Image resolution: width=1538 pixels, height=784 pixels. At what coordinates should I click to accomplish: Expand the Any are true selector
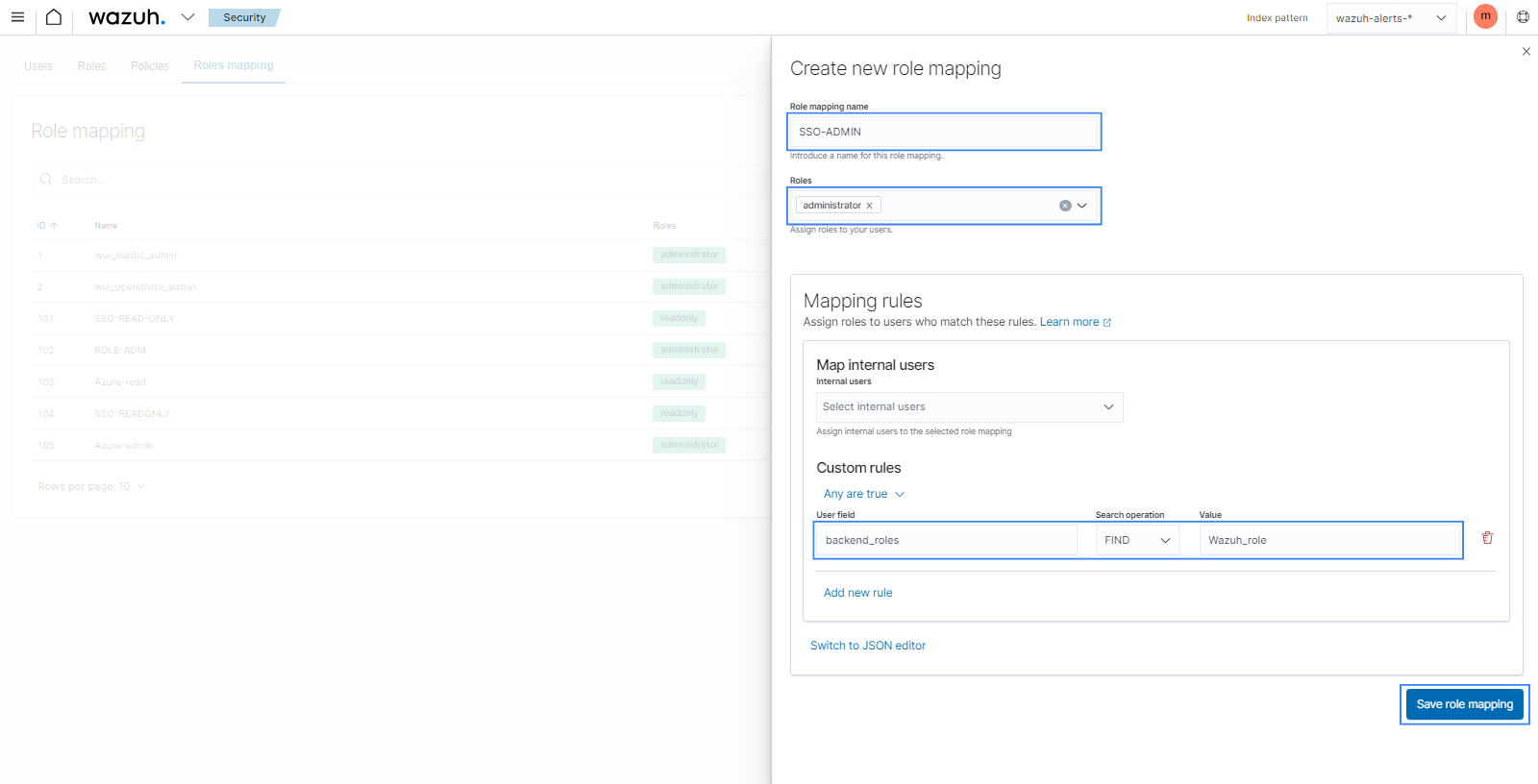coord(863,494)
